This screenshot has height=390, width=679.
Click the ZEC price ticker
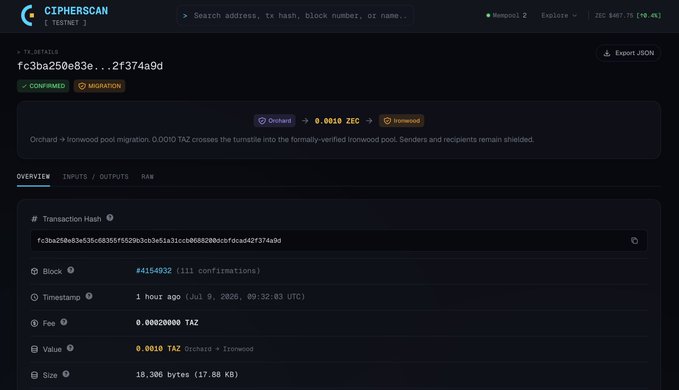pyautogui.click(x=627, y=16)
